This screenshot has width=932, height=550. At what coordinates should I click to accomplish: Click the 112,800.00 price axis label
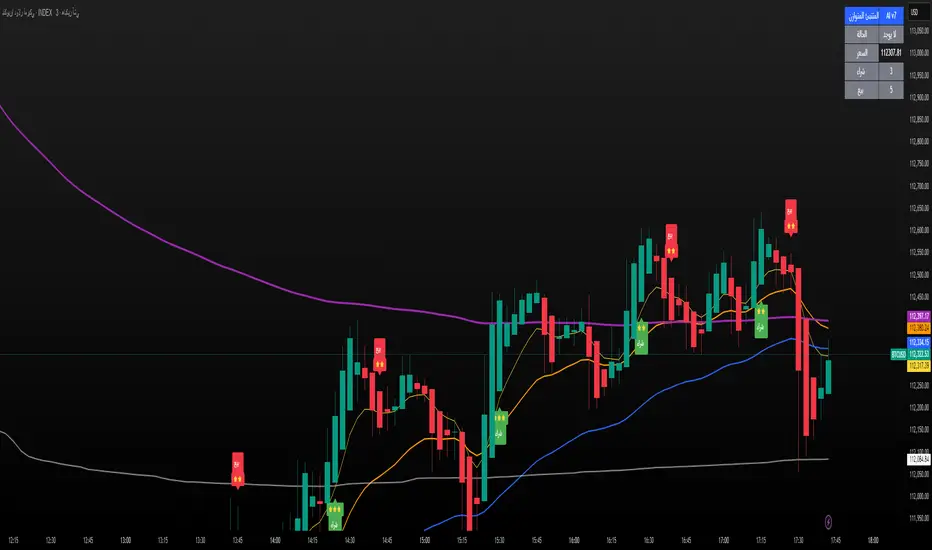click(x=919, y=142)
